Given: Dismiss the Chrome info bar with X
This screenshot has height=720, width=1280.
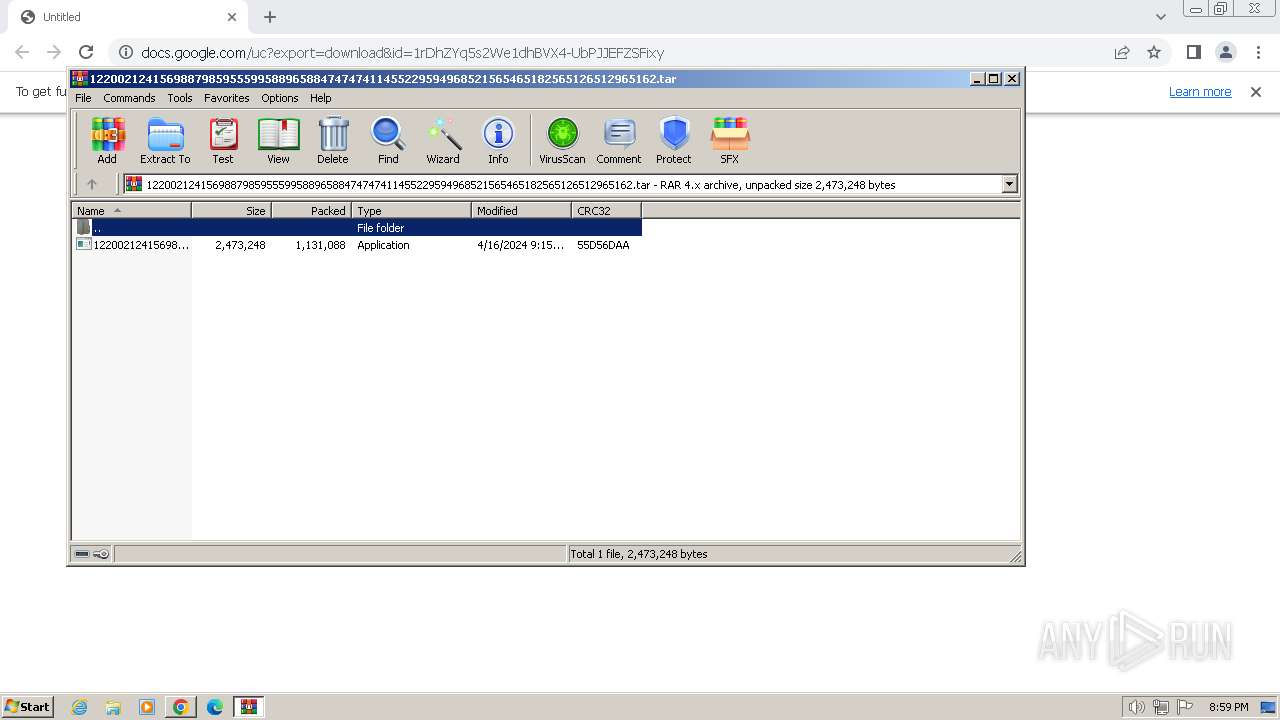Looking at the screenshot, I should 1256,91.
